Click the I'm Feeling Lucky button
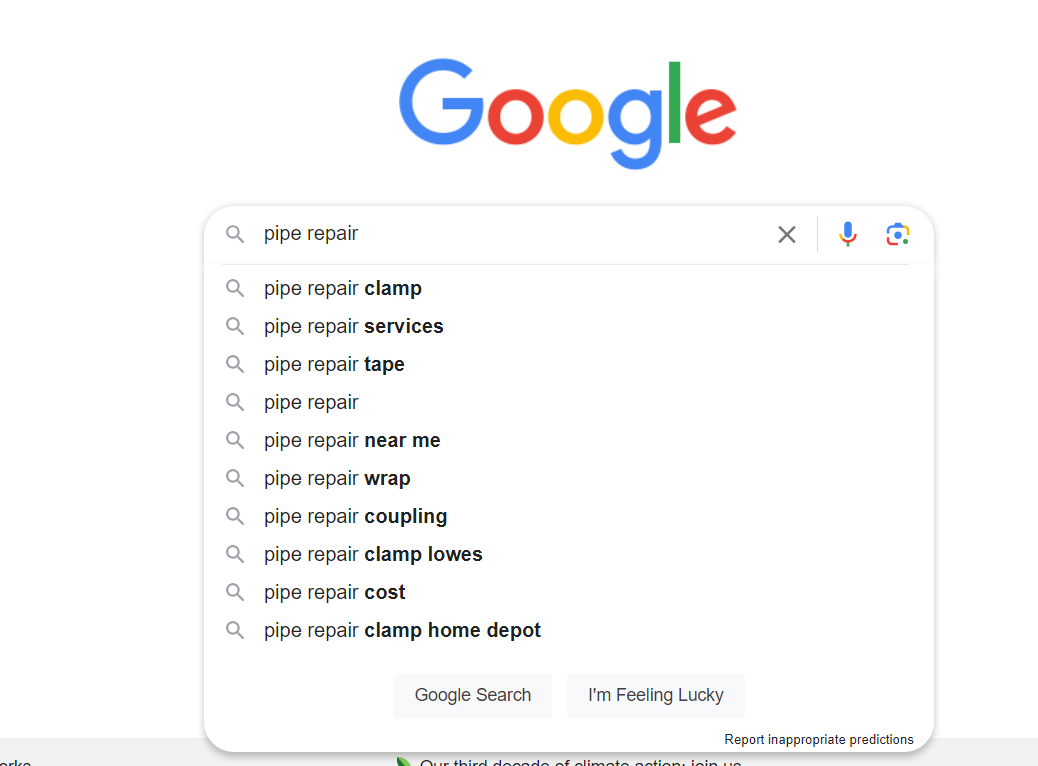1038x766 pixels. click(x=655, y=695)
